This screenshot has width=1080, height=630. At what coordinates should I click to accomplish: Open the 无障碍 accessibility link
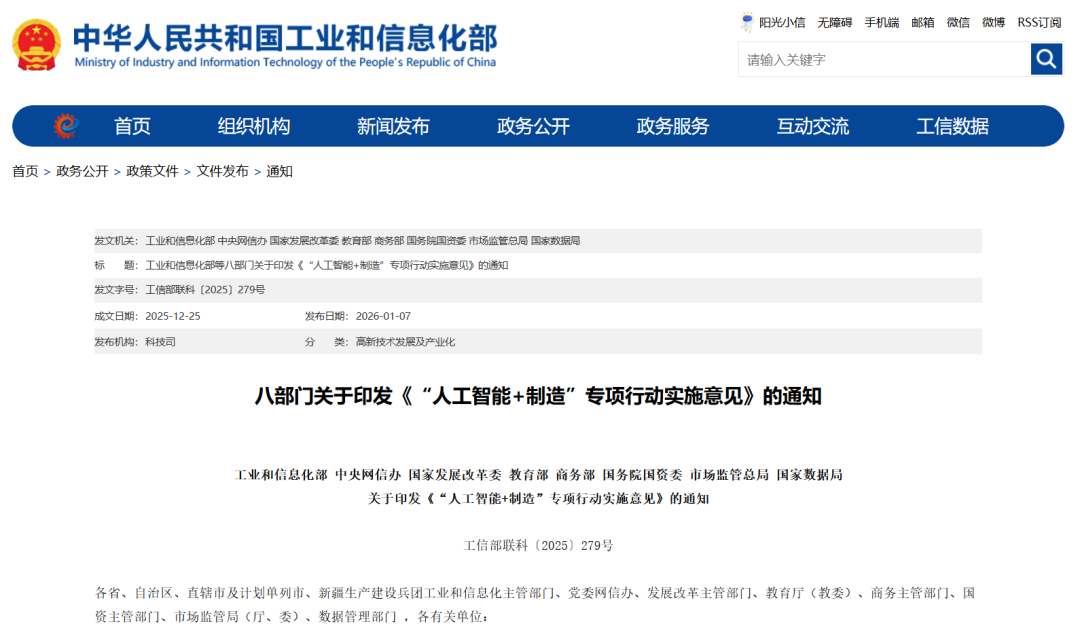point(834,22)
